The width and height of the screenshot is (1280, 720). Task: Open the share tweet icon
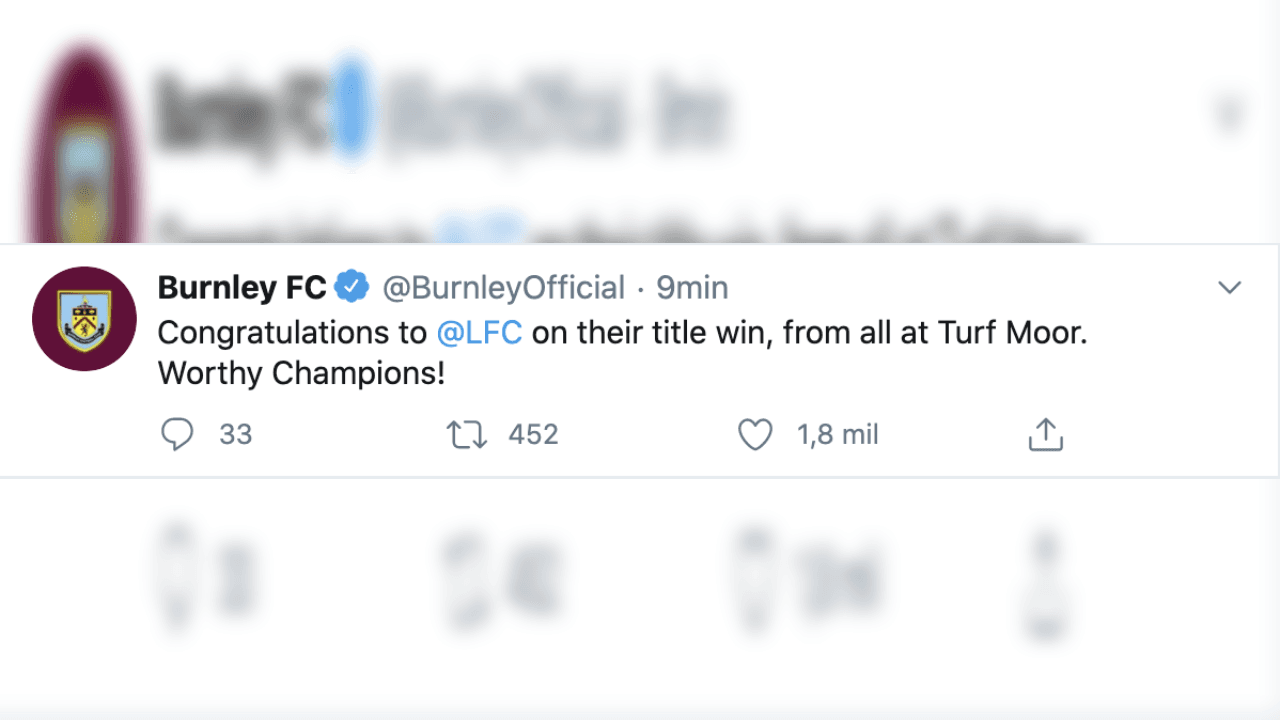pyautogui.click(x=1045, y=434)
